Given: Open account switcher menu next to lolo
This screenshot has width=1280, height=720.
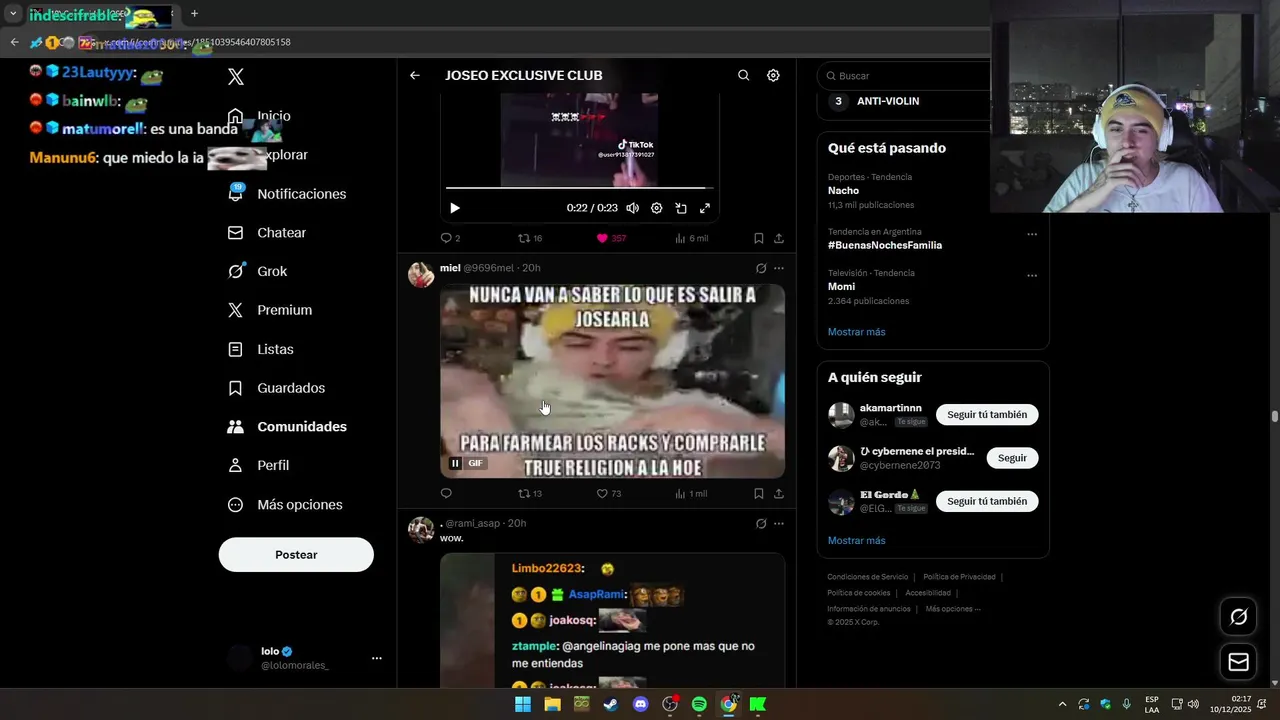Looking at the screenshot, I should (376, 658).
